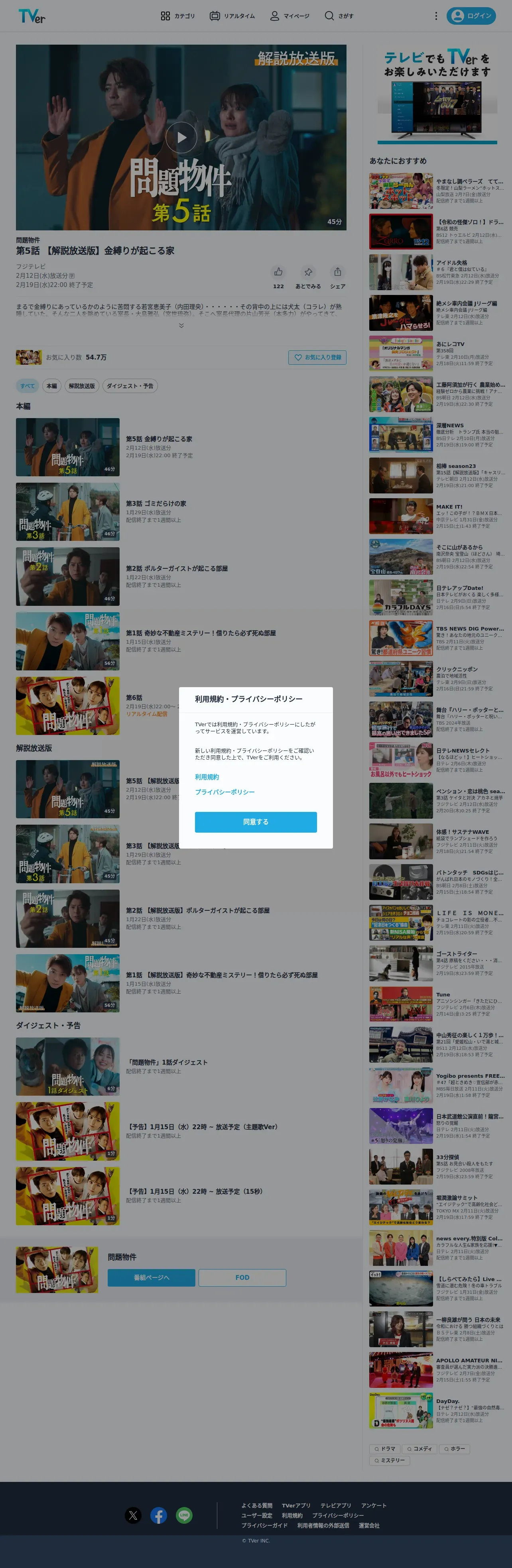This screenshot has height=1568, width=512.
Task: Select the 本編 filter tab
Action: click(52, 386)
